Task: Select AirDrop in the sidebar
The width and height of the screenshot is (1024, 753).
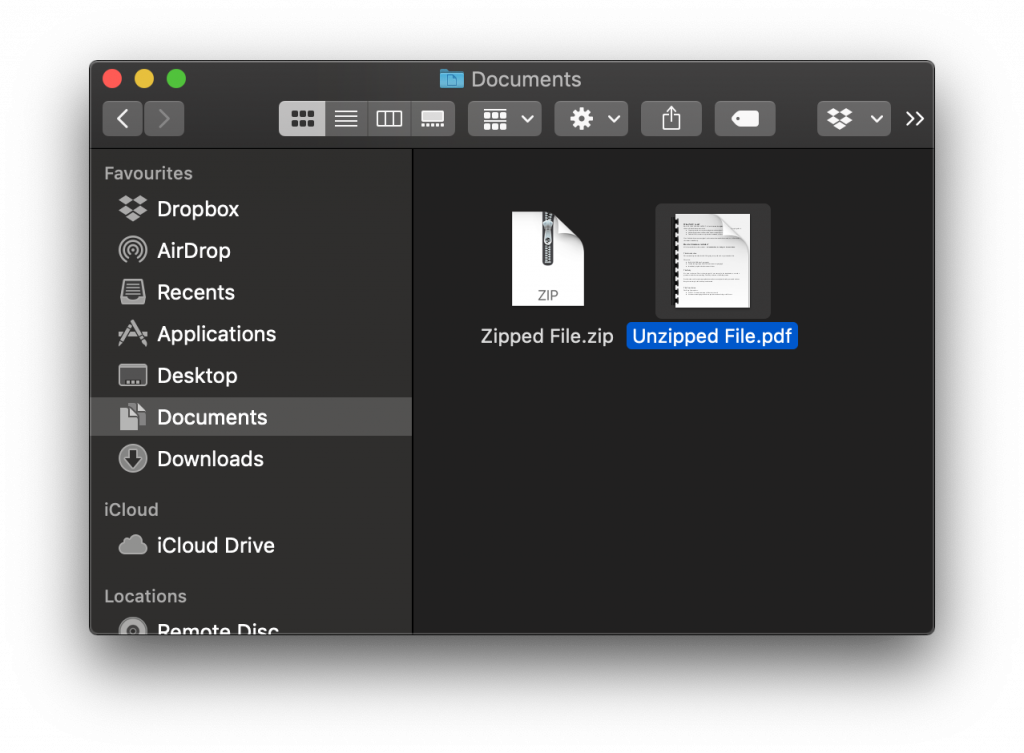Action: pos(193,250)
